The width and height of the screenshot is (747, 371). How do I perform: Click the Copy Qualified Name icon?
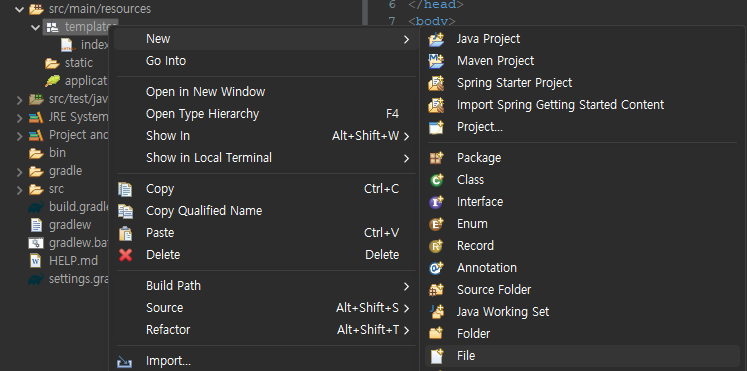125,211
